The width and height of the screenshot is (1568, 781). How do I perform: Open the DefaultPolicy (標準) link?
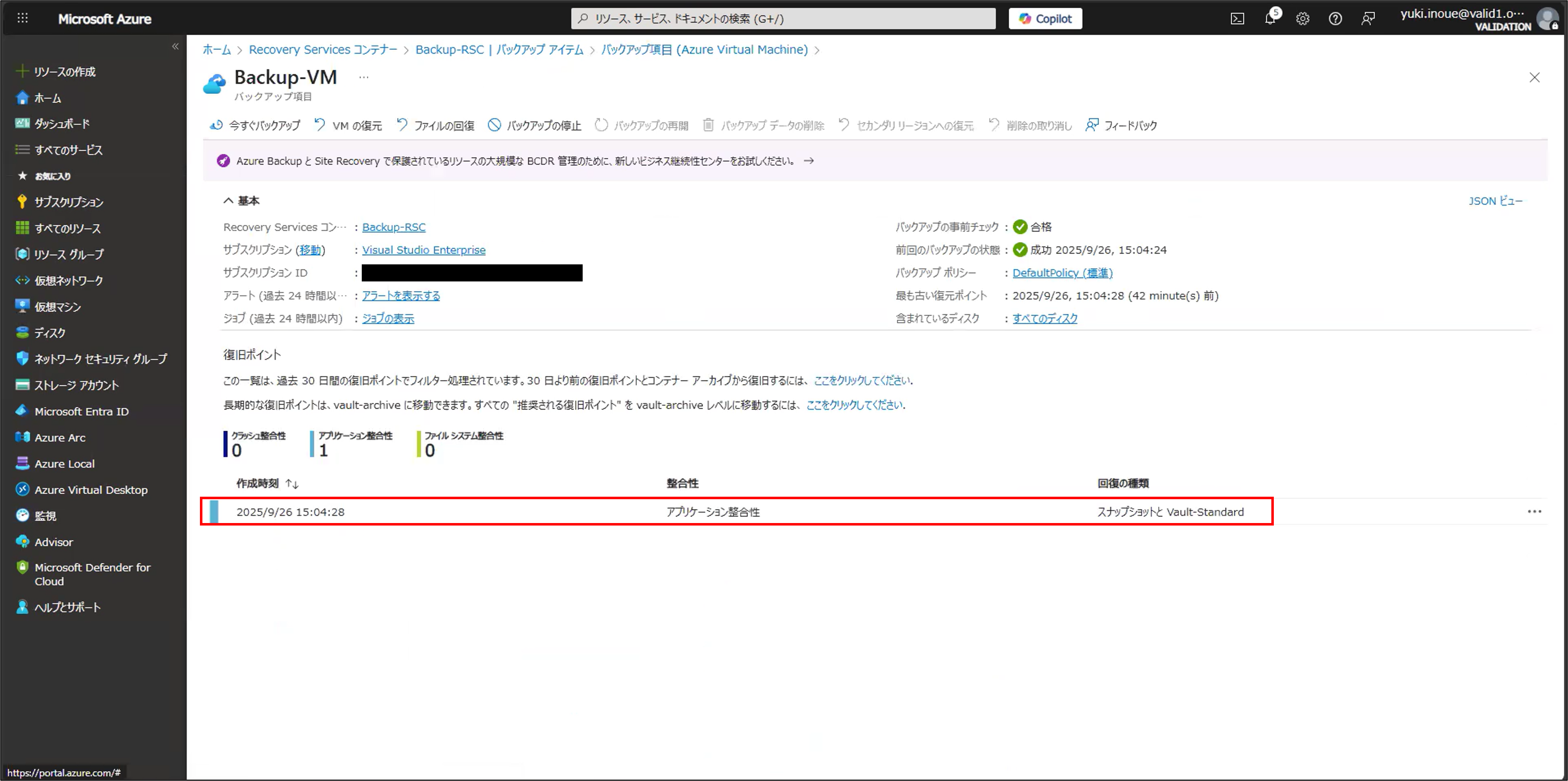tap(1062, 273)
